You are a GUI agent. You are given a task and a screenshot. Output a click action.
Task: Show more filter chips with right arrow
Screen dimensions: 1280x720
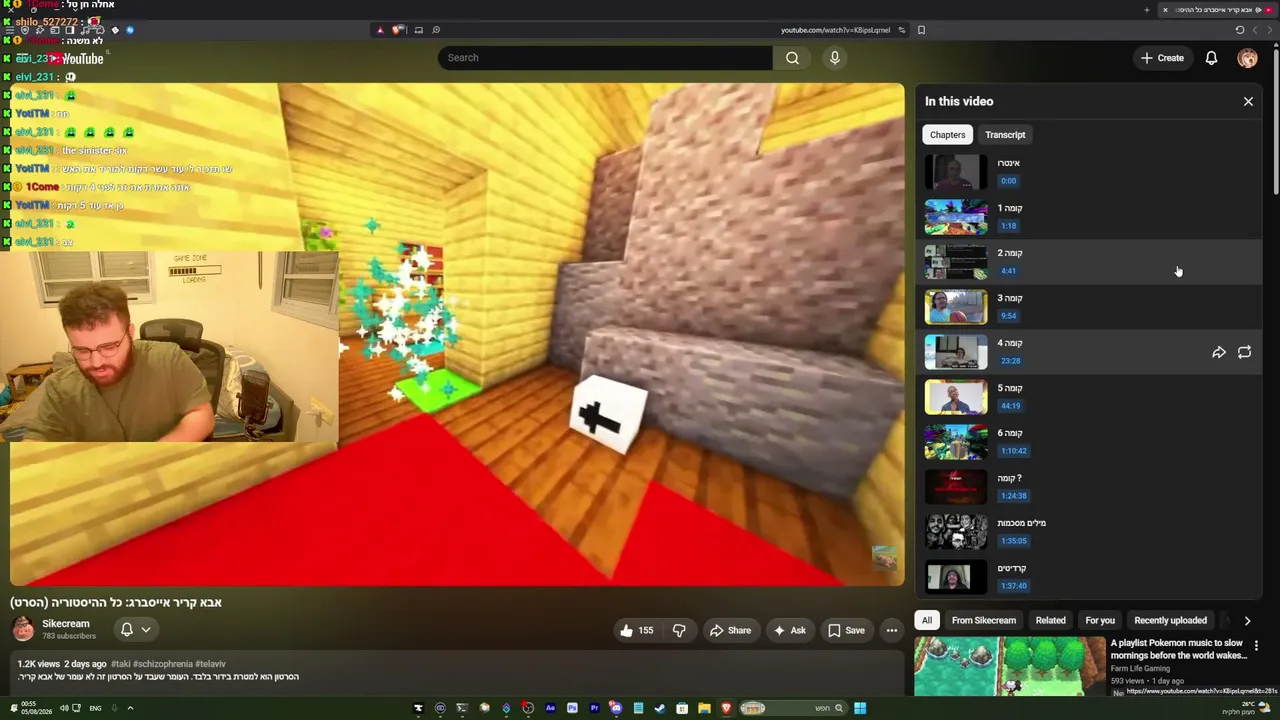pyautogui.click(x=1247, y=620)
